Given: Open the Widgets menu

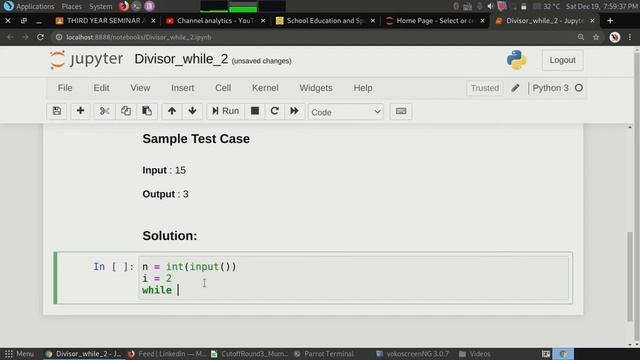Looking at the screenshot, I should click(x=316, y=88).
